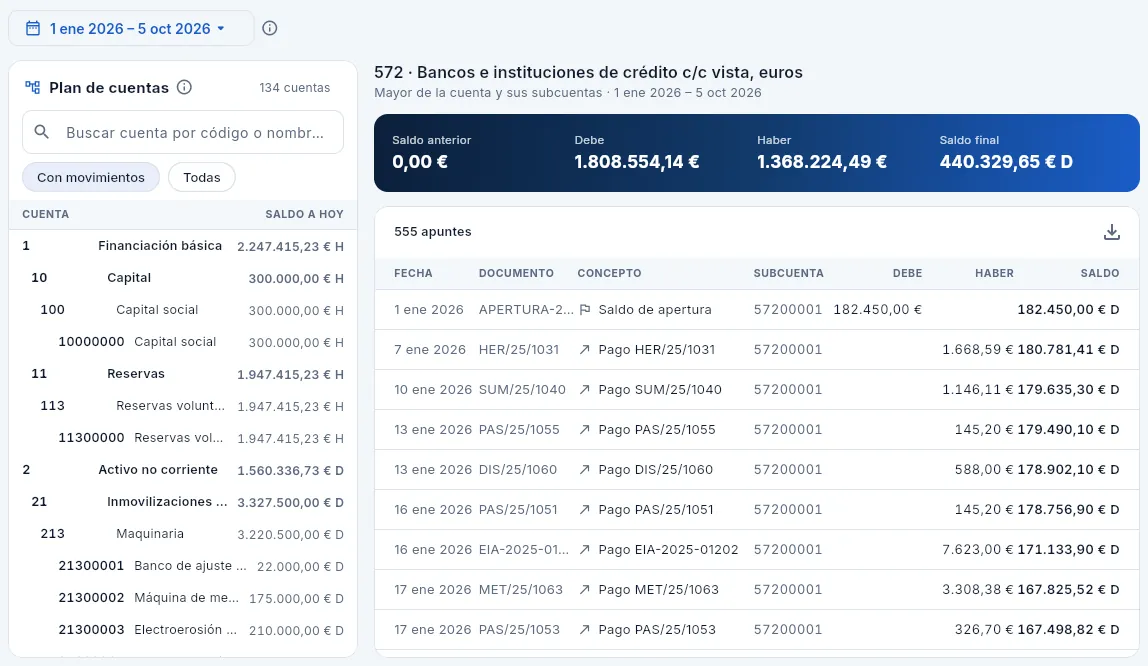Click the Debe total 1.808.554,14 €
Image resolution: width=1148 pixels, height=666 pixels.
636,162
